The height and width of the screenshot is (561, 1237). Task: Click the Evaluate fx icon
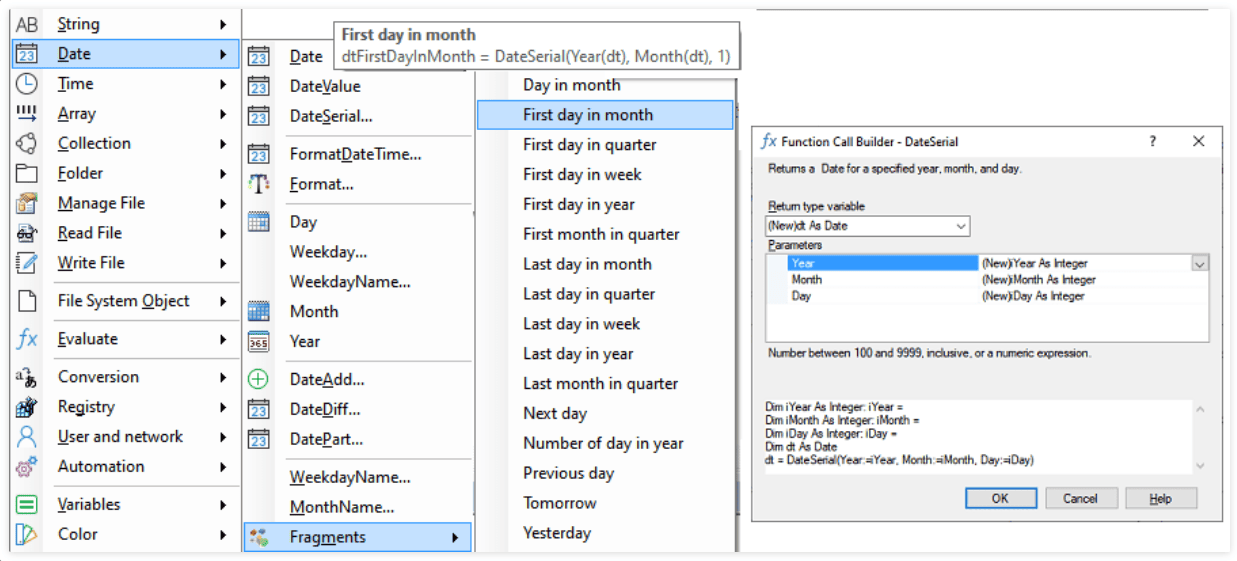coord(27,339)
